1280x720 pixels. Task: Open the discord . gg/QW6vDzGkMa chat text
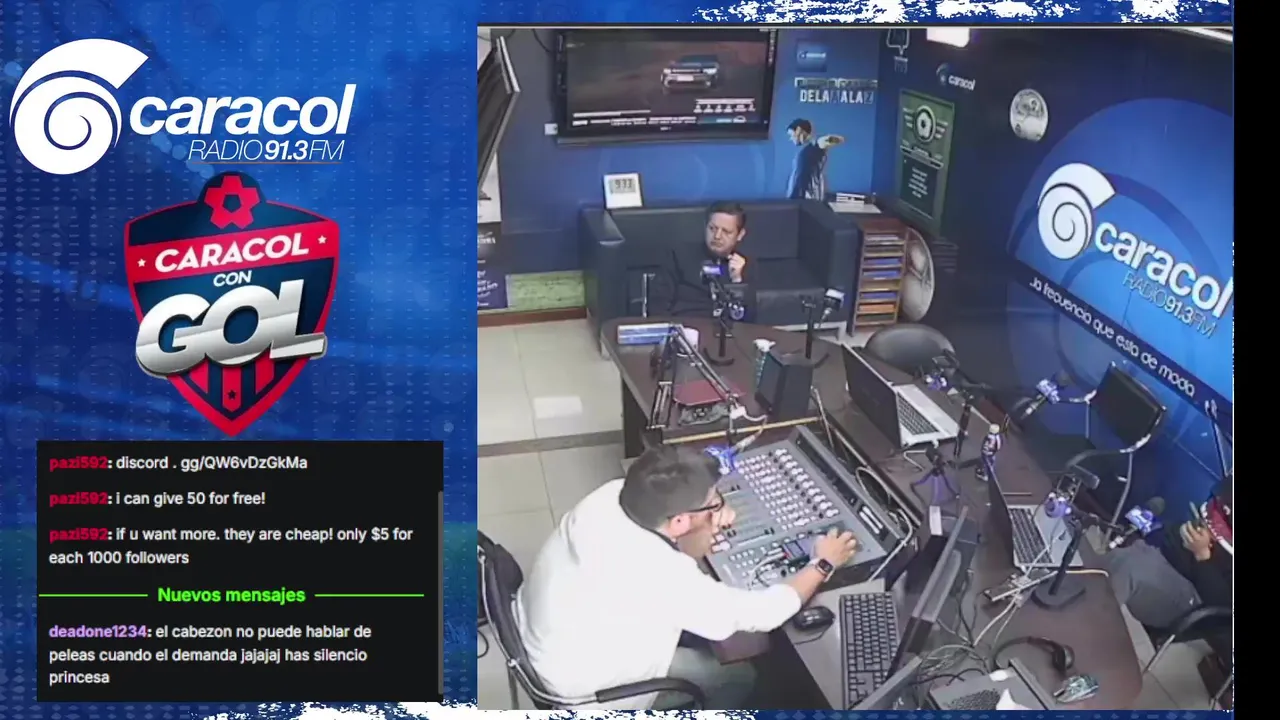(212, 463)
